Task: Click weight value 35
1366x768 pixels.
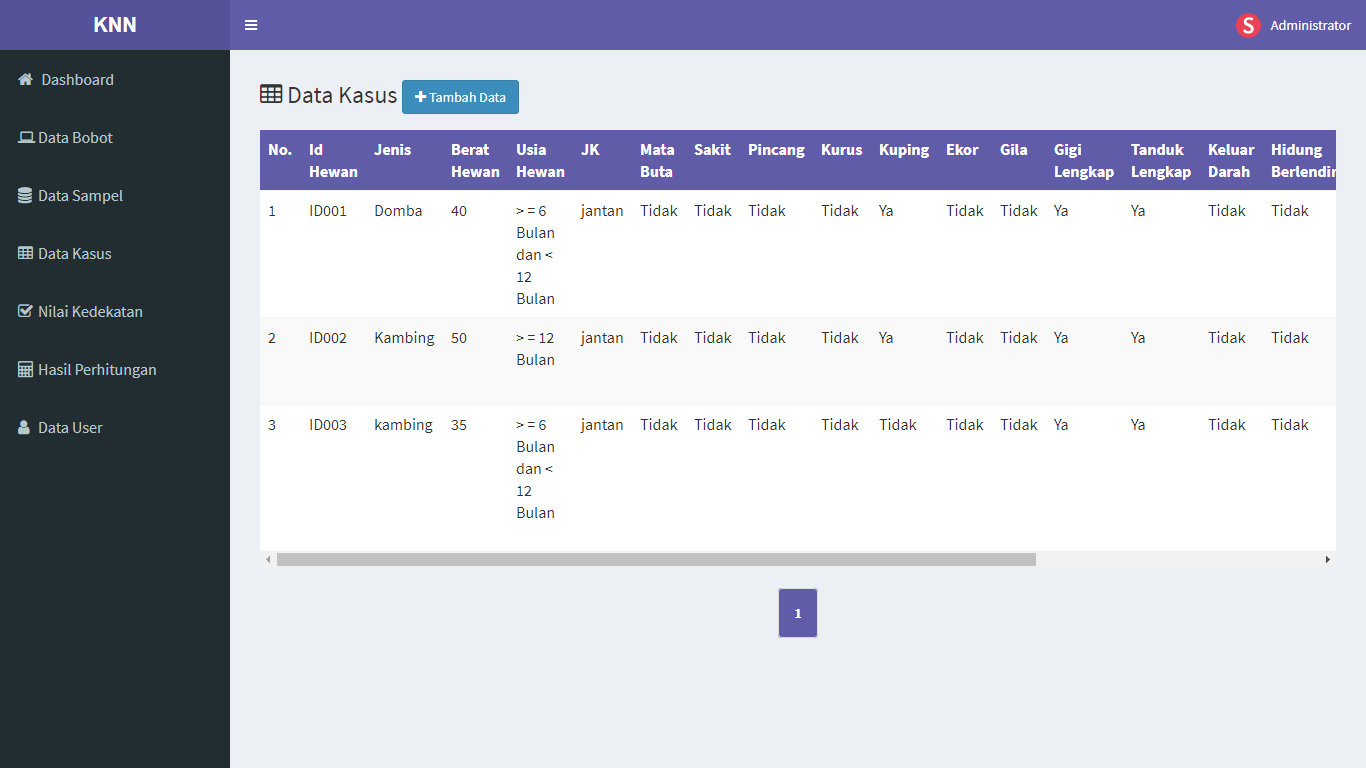Action: (x=459, y=424)
